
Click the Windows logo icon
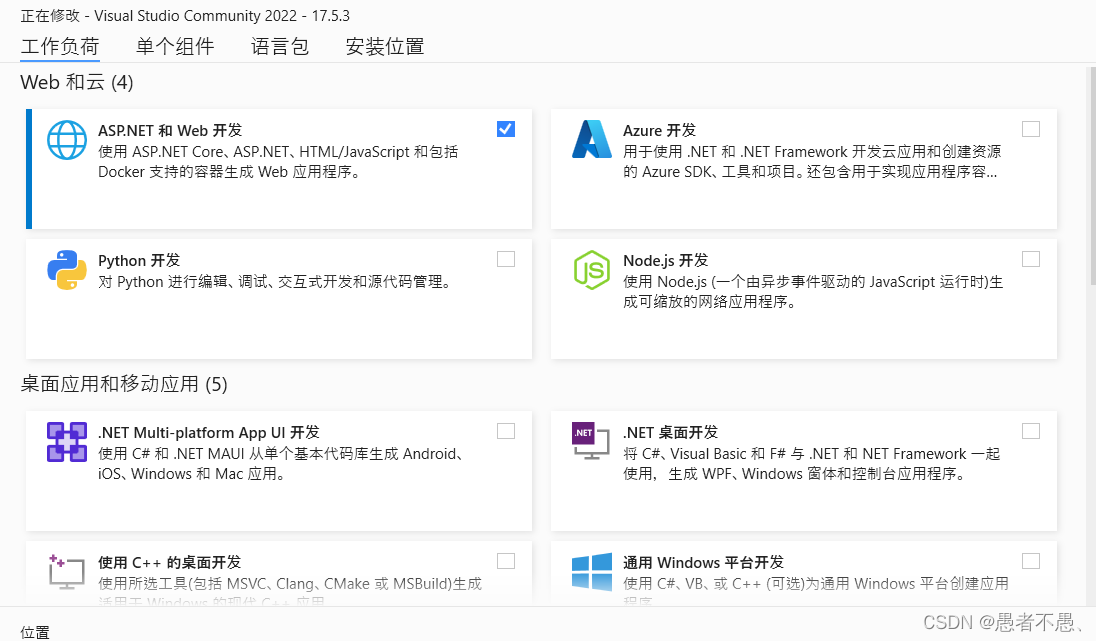pyautogui.click(x=592, y=572)
